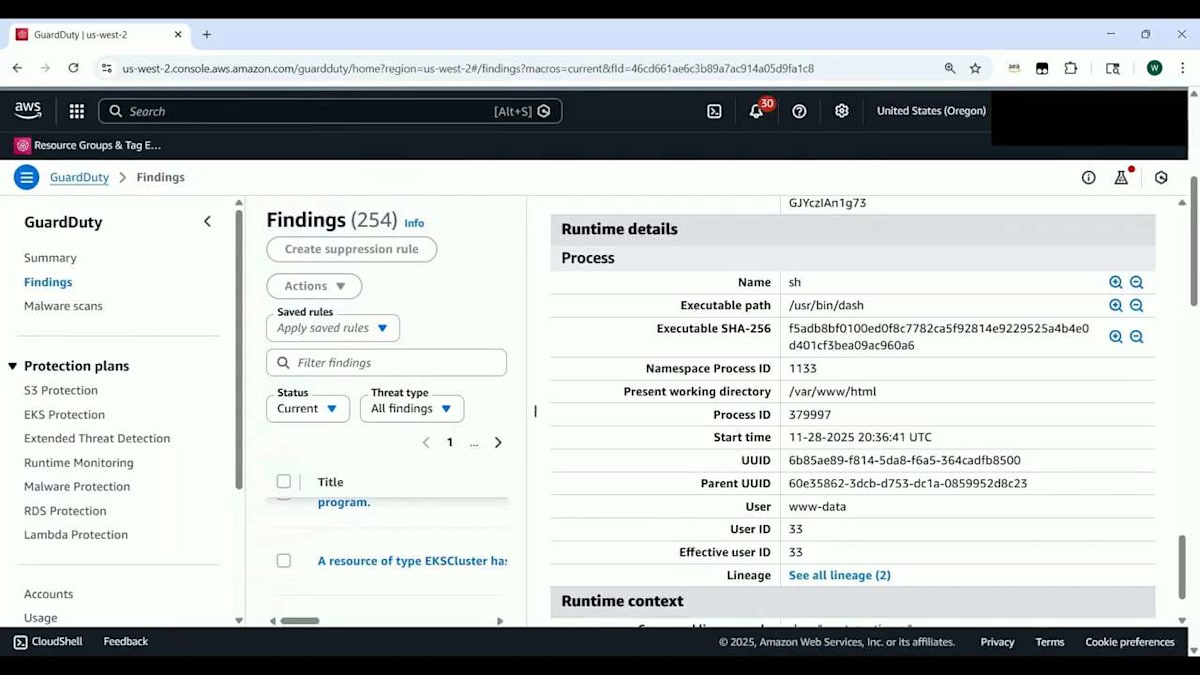The height and width of the screenshot is (675, 1200).
Task: Open the browser profile avatar W
Action: click(x=1154, y=68)
